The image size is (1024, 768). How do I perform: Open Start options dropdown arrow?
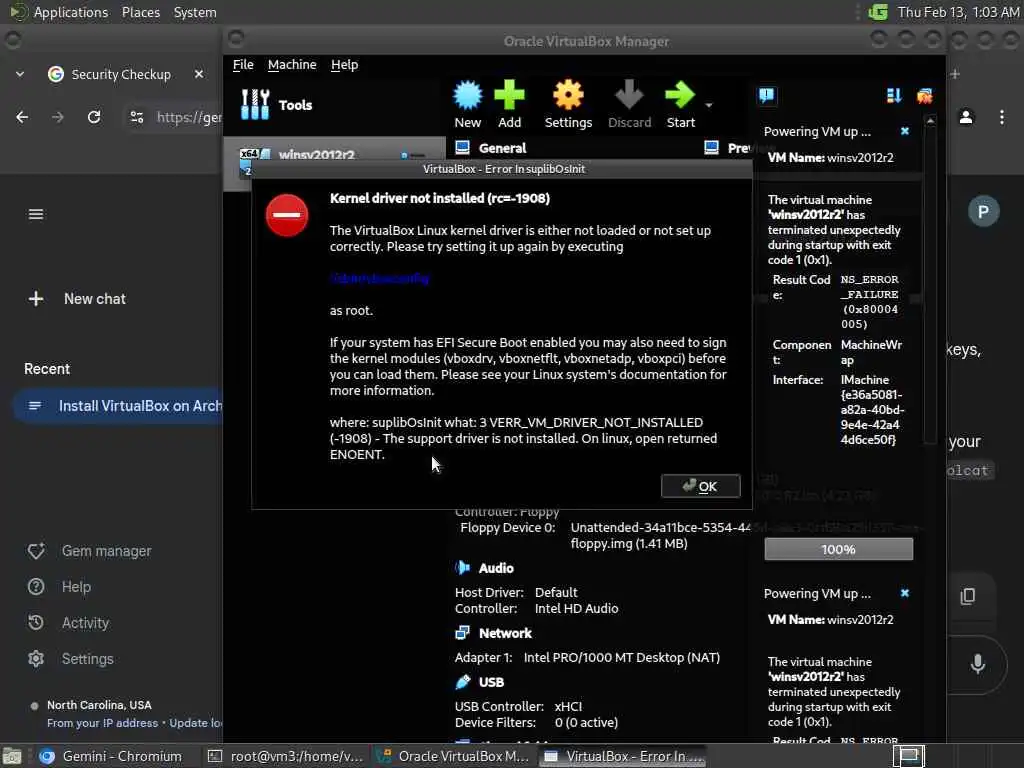coord(709,104)
